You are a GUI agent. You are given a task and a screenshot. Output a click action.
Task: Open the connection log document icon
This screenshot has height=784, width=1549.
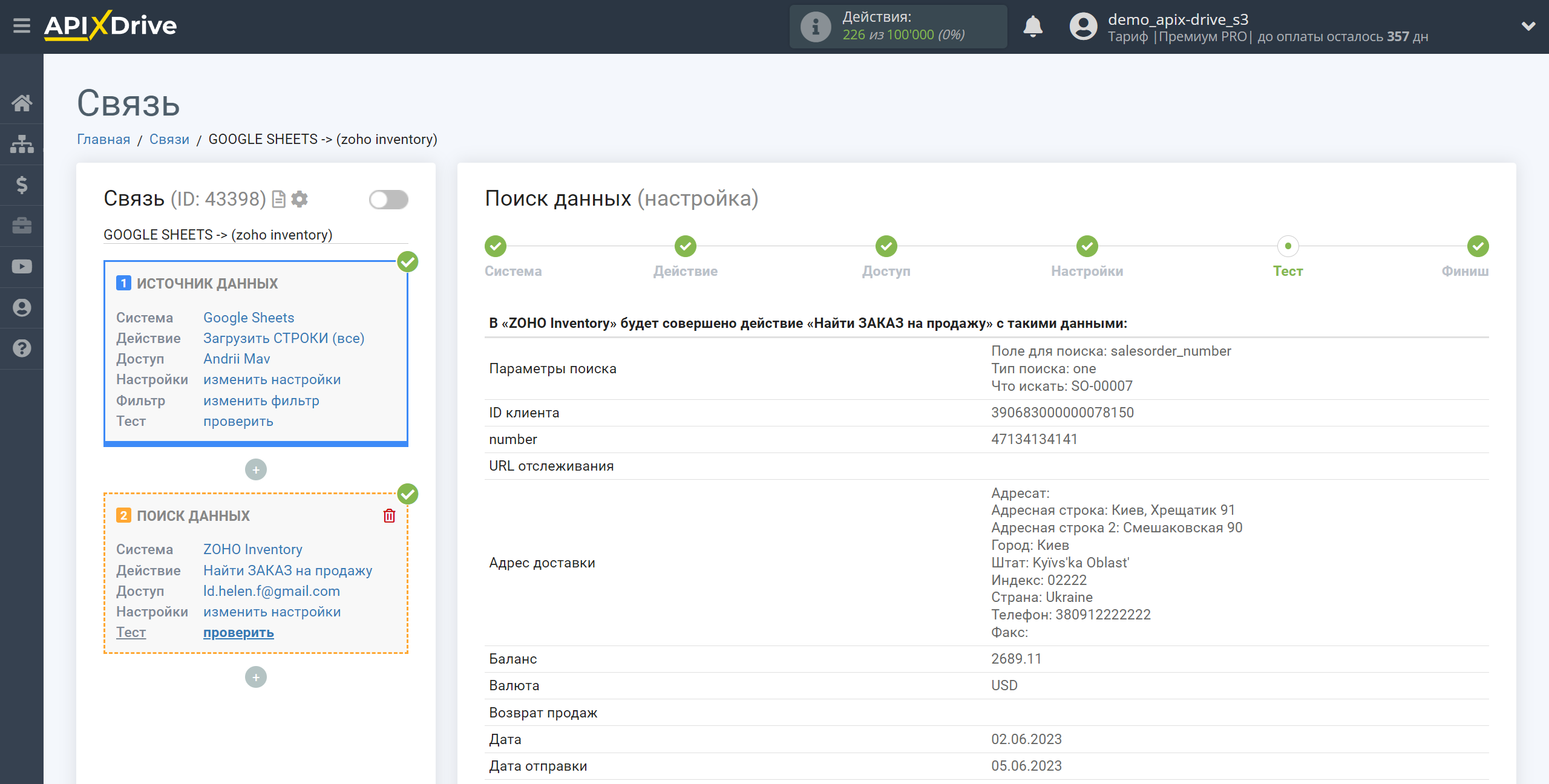[279, 199]
